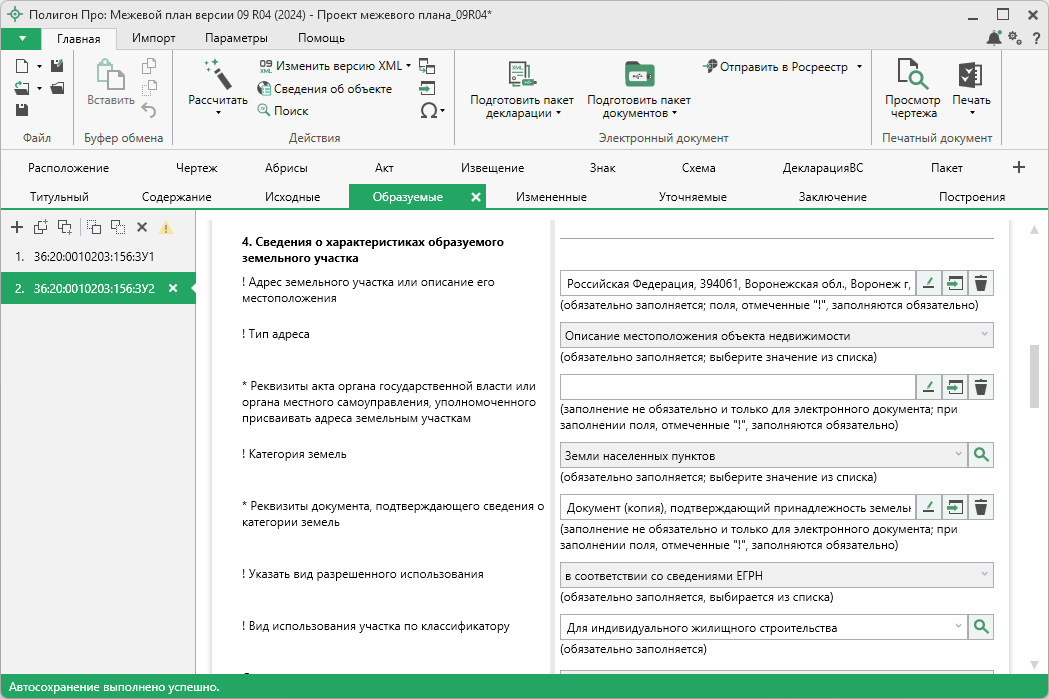
Task: Expand the Тип адреса dropdown
Action: pyautogui.click(x=984, y=335)
